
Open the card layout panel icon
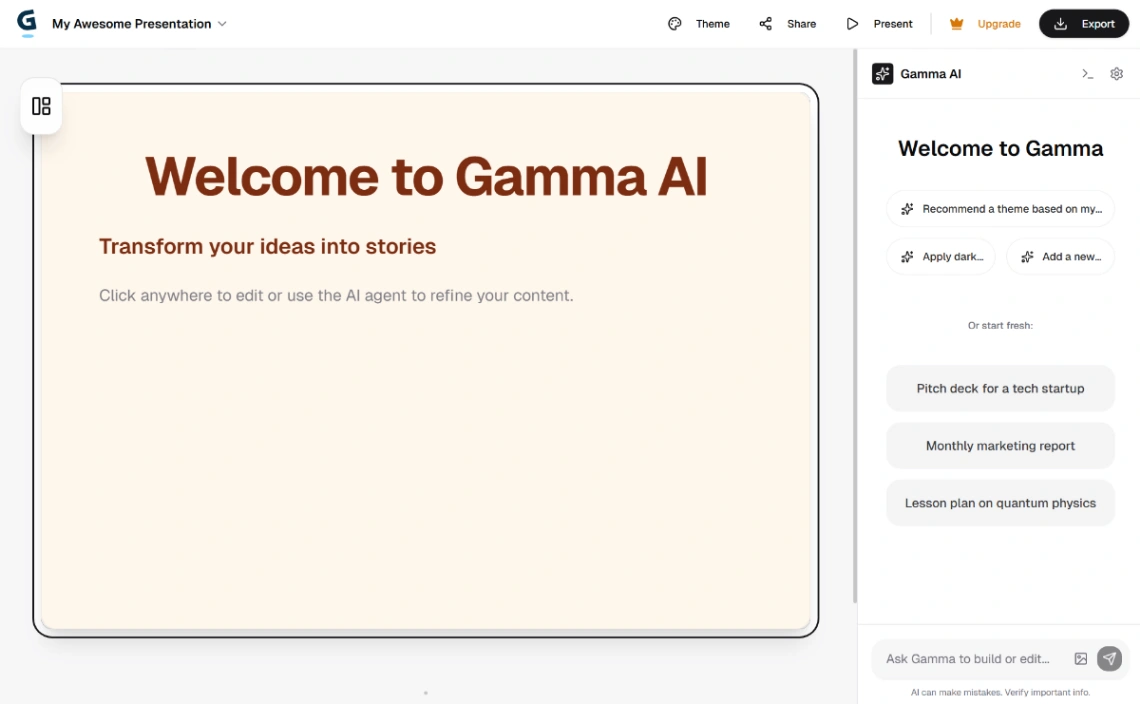click(41, 106)
